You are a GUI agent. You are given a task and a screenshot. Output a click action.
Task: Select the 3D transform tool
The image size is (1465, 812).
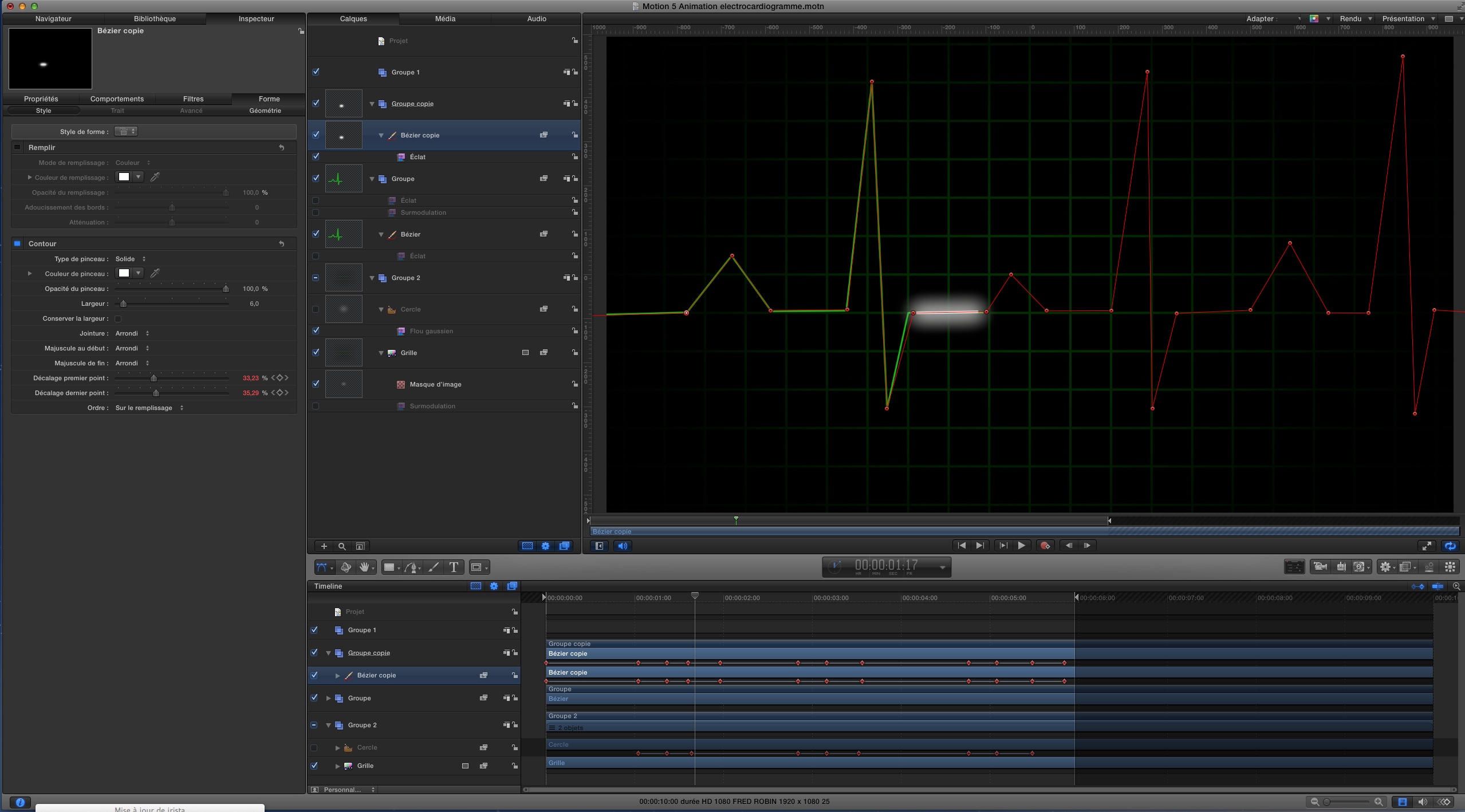pos(346,567)
